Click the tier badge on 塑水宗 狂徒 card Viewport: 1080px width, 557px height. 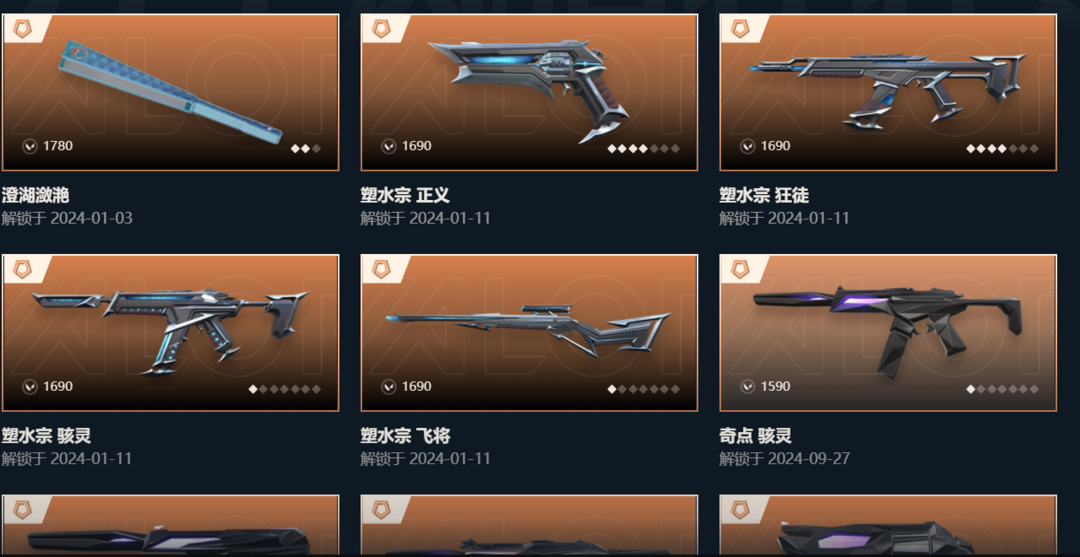pos(740,29)
